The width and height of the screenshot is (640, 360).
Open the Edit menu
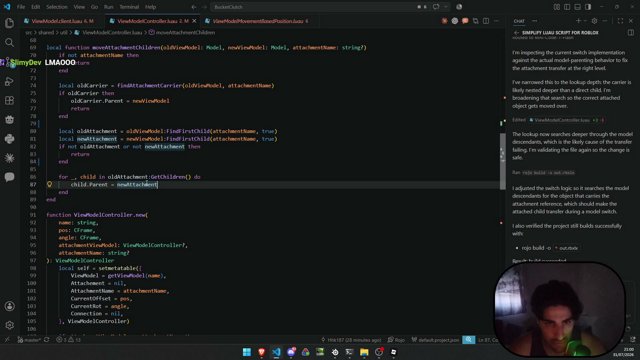pos(36,7)
